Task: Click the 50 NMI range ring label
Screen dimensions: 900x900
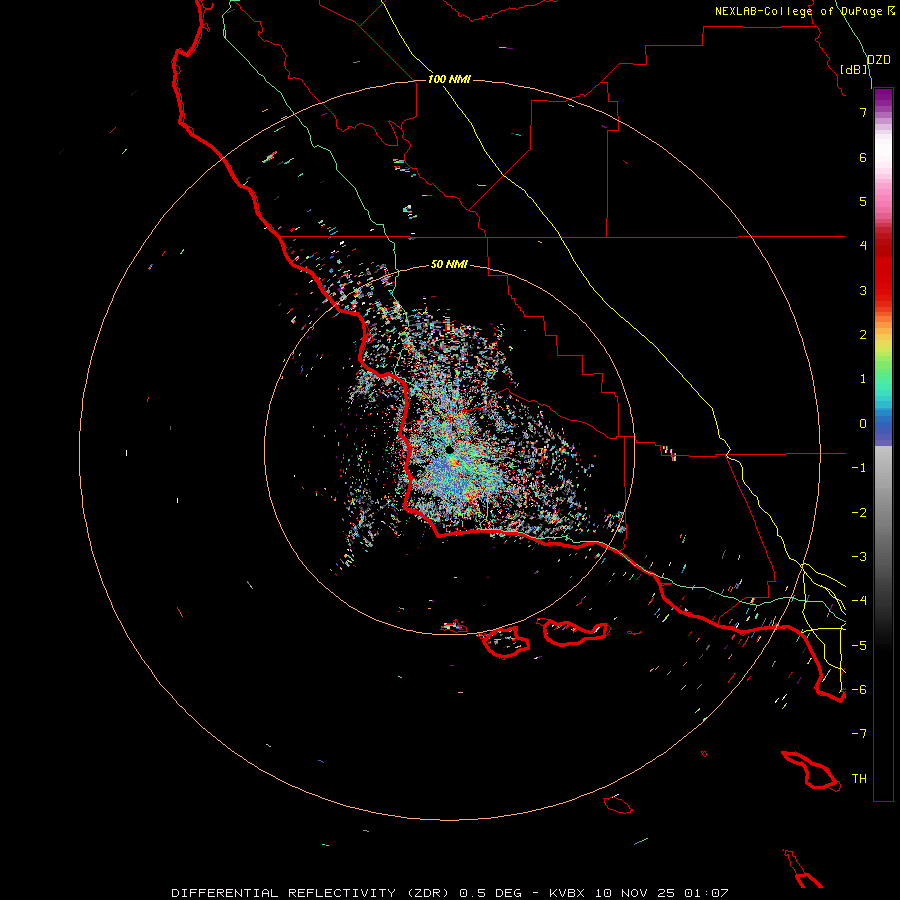Action: click(x=449, y=264)
